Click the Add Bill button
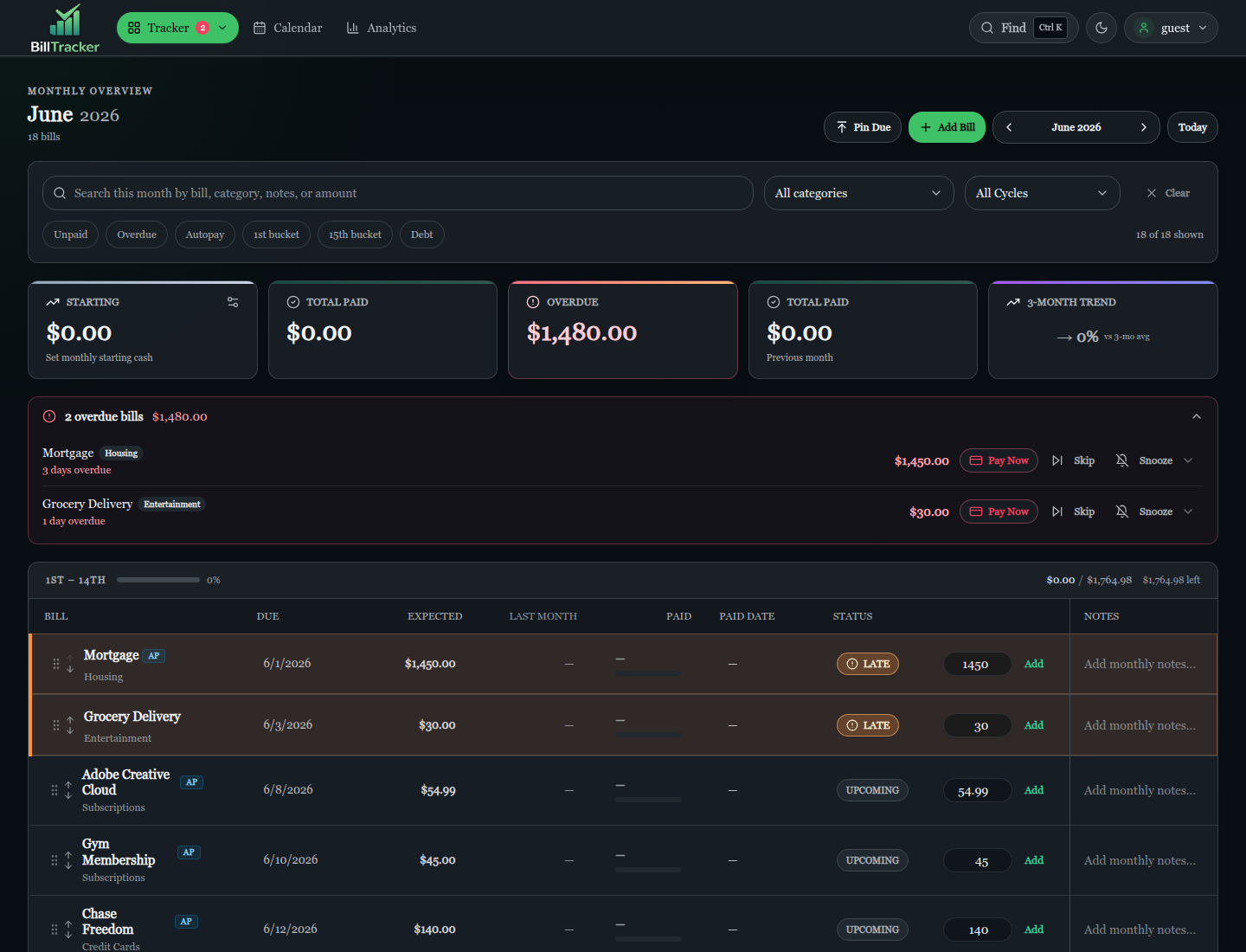The height and width of the screenshot is (952, 1246). [947, 127]
